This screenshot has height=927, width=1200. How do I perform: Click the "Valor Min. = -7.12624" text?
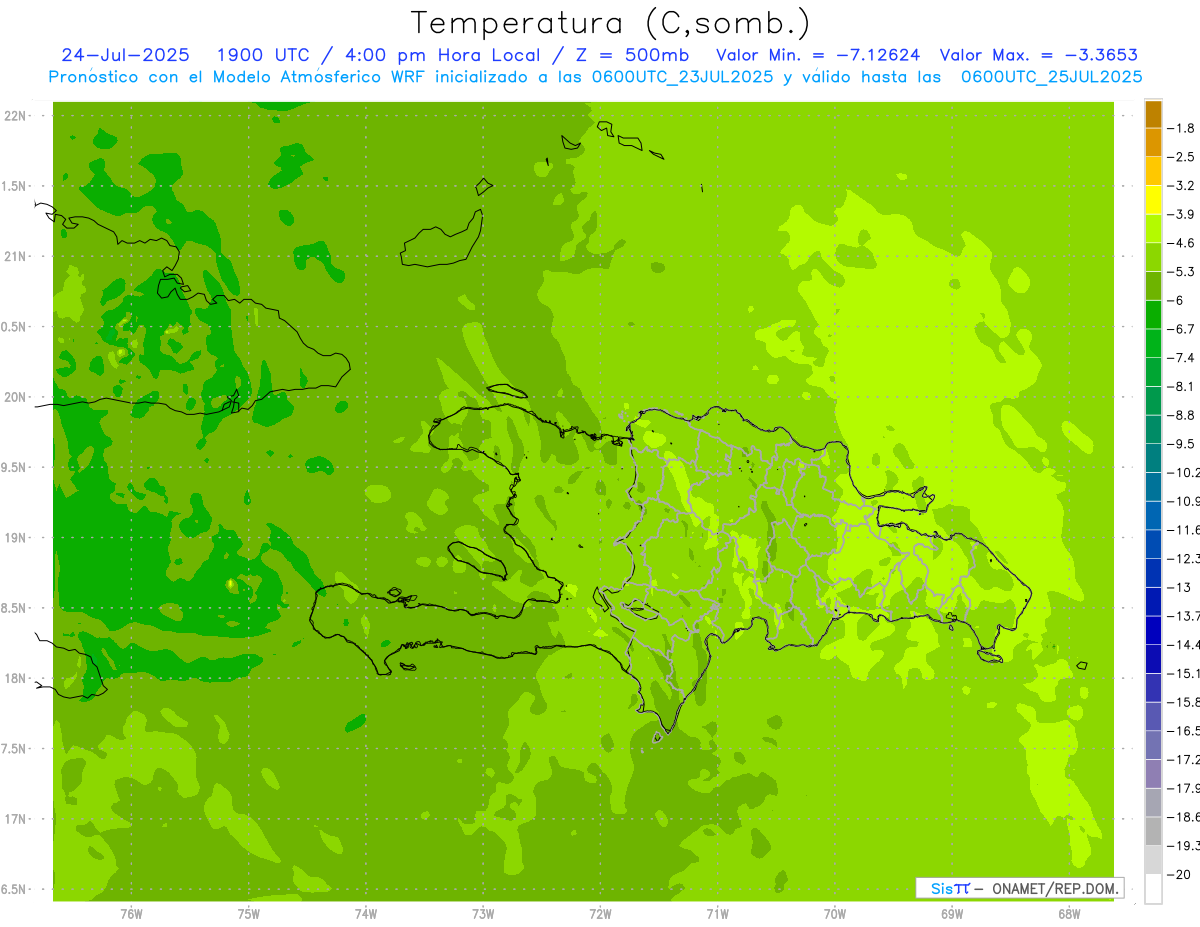(819, 55)
